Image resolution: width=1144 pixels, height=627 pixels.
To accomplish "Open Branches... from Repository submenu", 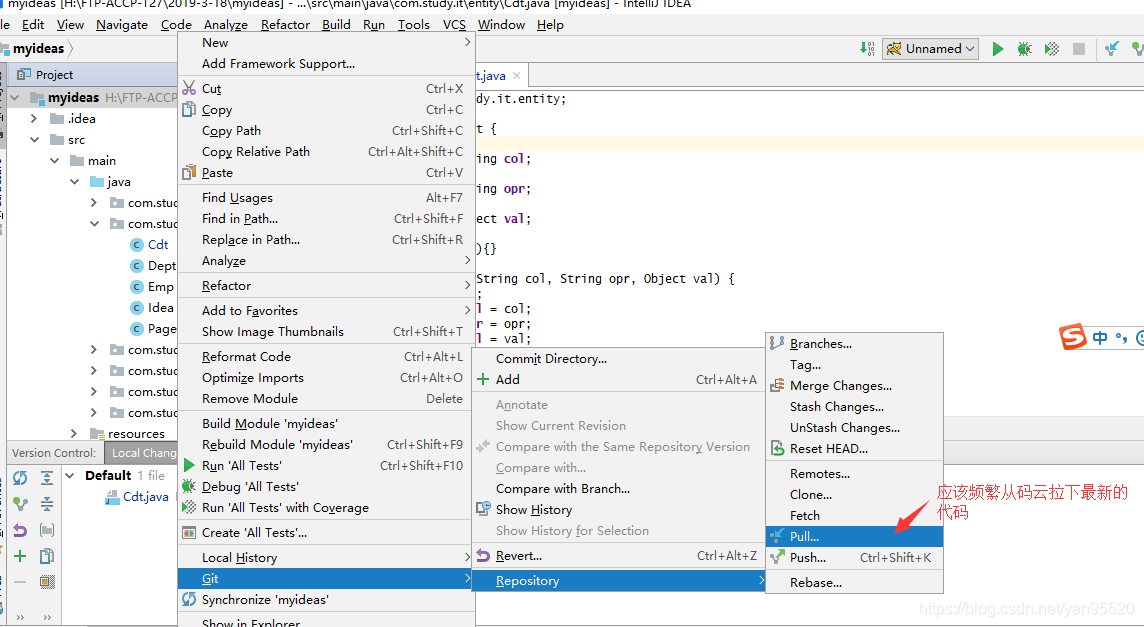I will (x=854, y=344).
